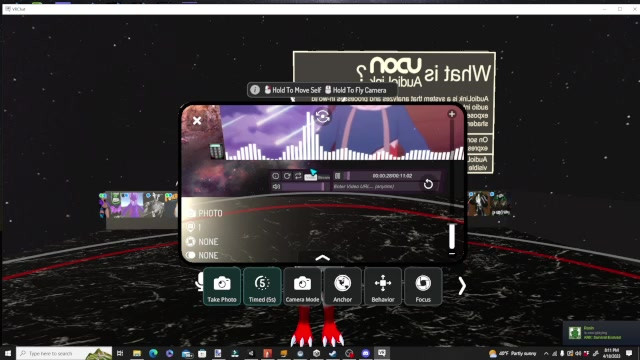The width and height of the screenshot is (640, 360).
Task: Click the Enter Video URL field
Action: pos(376,187)
